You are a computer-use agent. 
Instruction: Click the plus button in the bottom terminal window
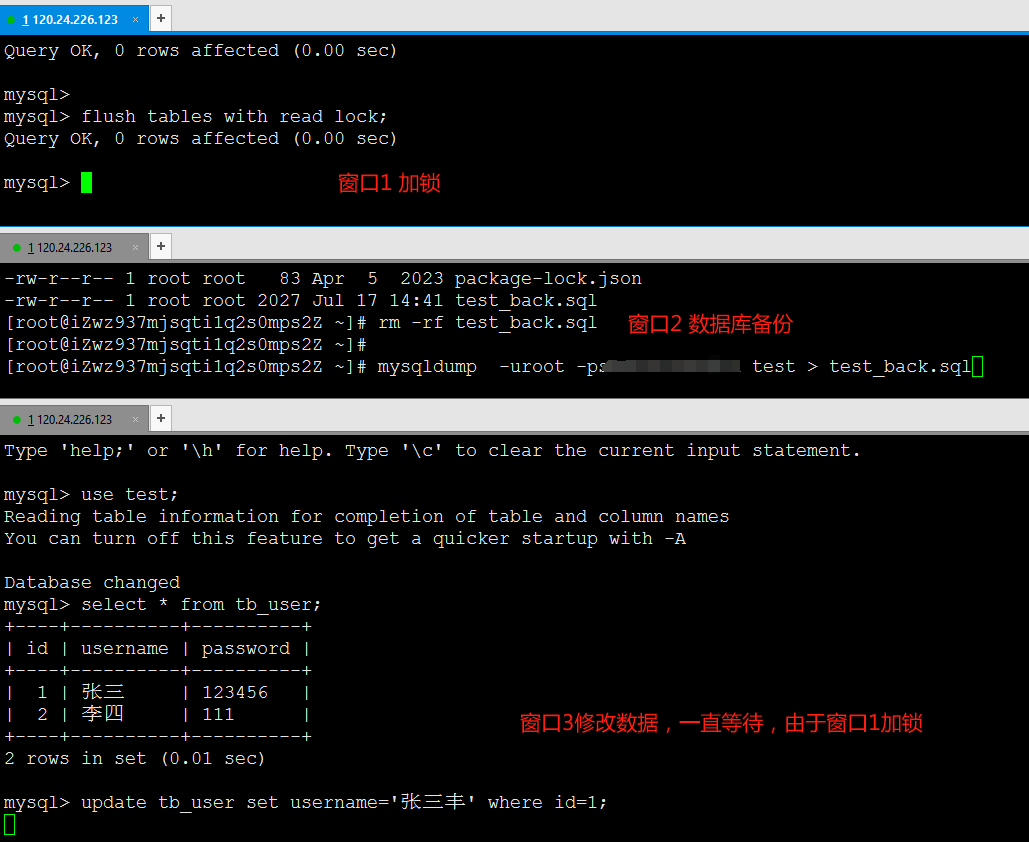(x=160, y=418)
